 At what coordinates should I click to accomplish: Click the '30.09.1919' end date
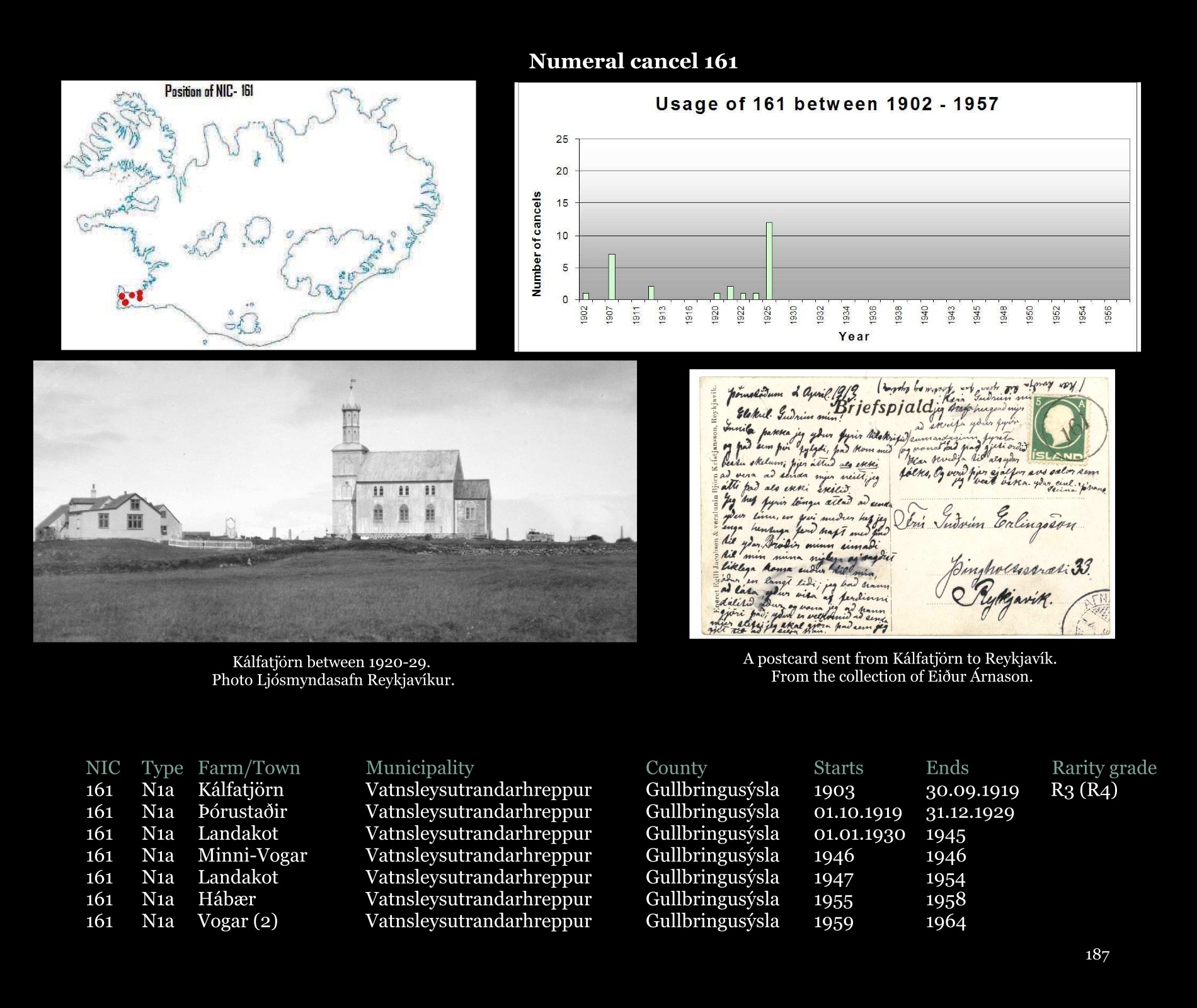pos(971,790)
